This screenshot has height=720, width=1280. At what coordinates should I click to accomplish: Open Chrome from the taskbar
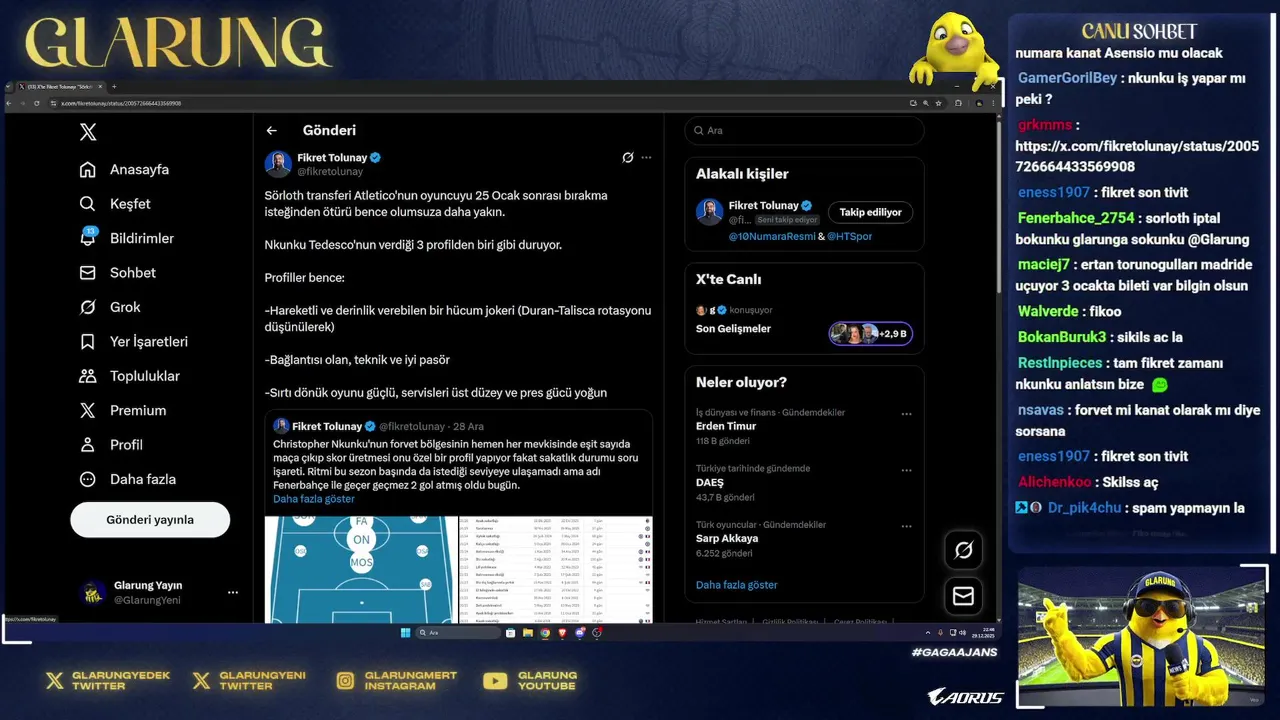click(x=545, y=633)
